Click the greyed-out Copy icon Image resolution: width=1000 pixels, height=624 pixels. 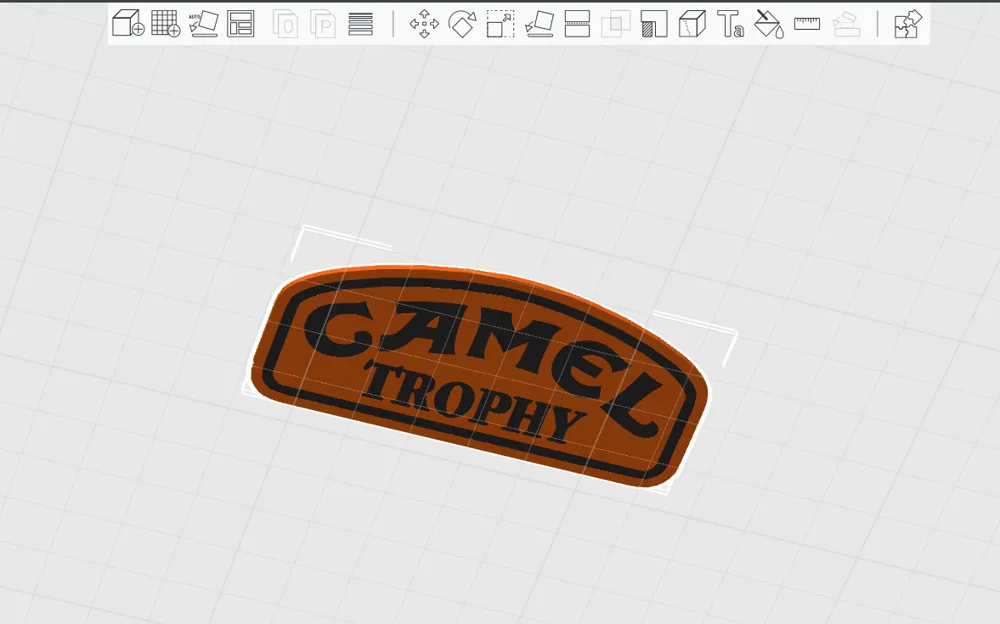click(285, 24)
